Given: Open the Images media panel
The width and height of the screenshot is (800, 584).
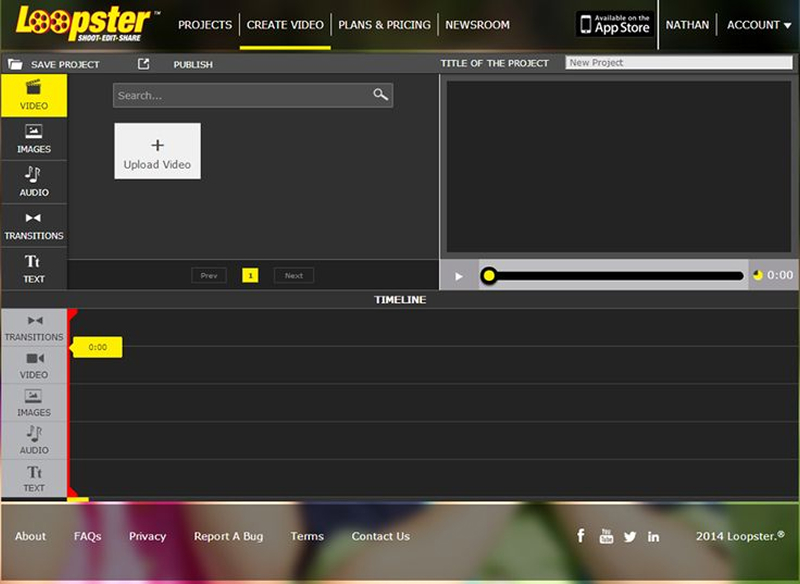Looking at the screenshot, I should tap(34, 139).
